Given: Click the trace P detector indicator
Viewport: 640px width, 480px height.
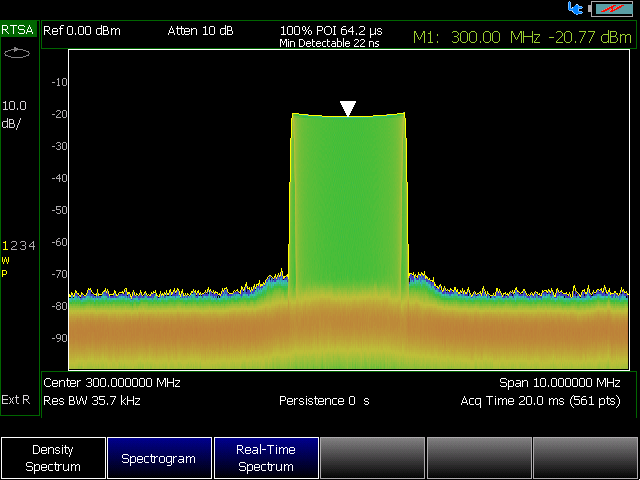Looking at the screenshot, I should point(4,273).
